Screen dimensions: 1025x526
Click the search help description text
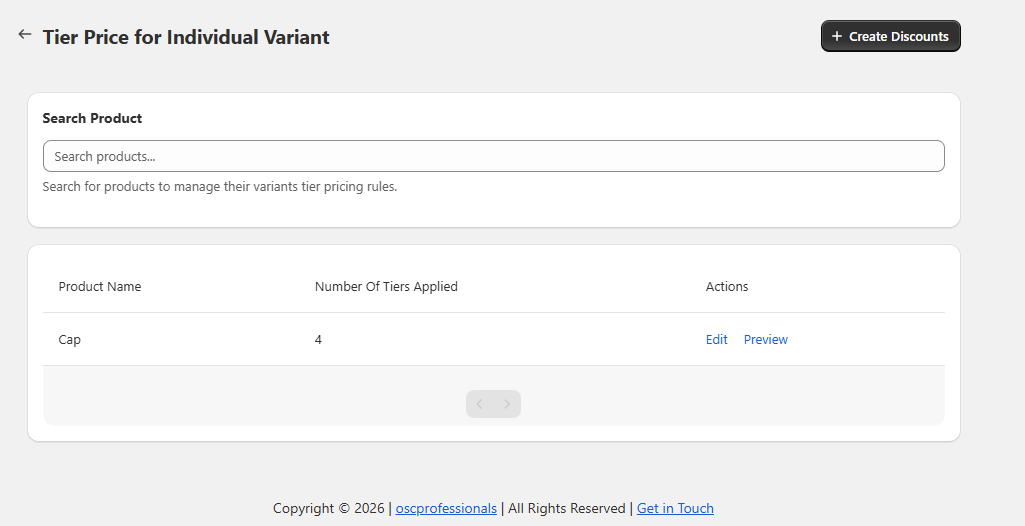point(220,187)
